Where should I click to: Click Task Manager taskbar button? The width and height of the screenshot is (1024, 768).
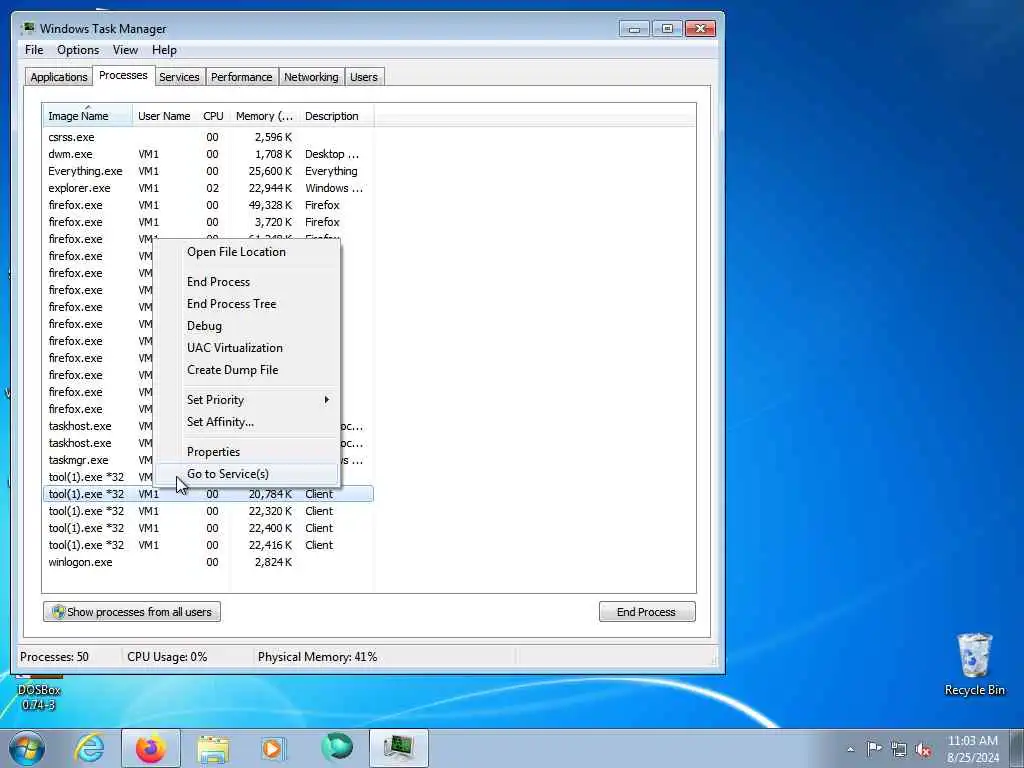tap(398, 748)
